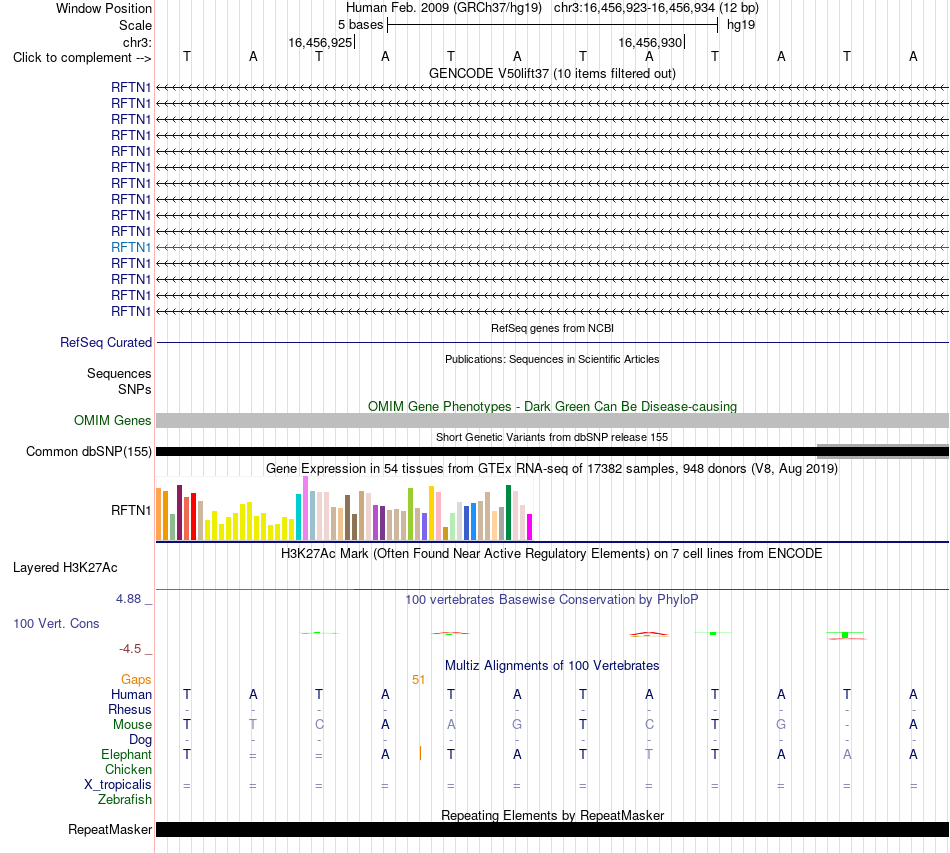
Task: Click the gray-outlined variant at dbSNP bar's right end
Action: (x=883, y=451)
